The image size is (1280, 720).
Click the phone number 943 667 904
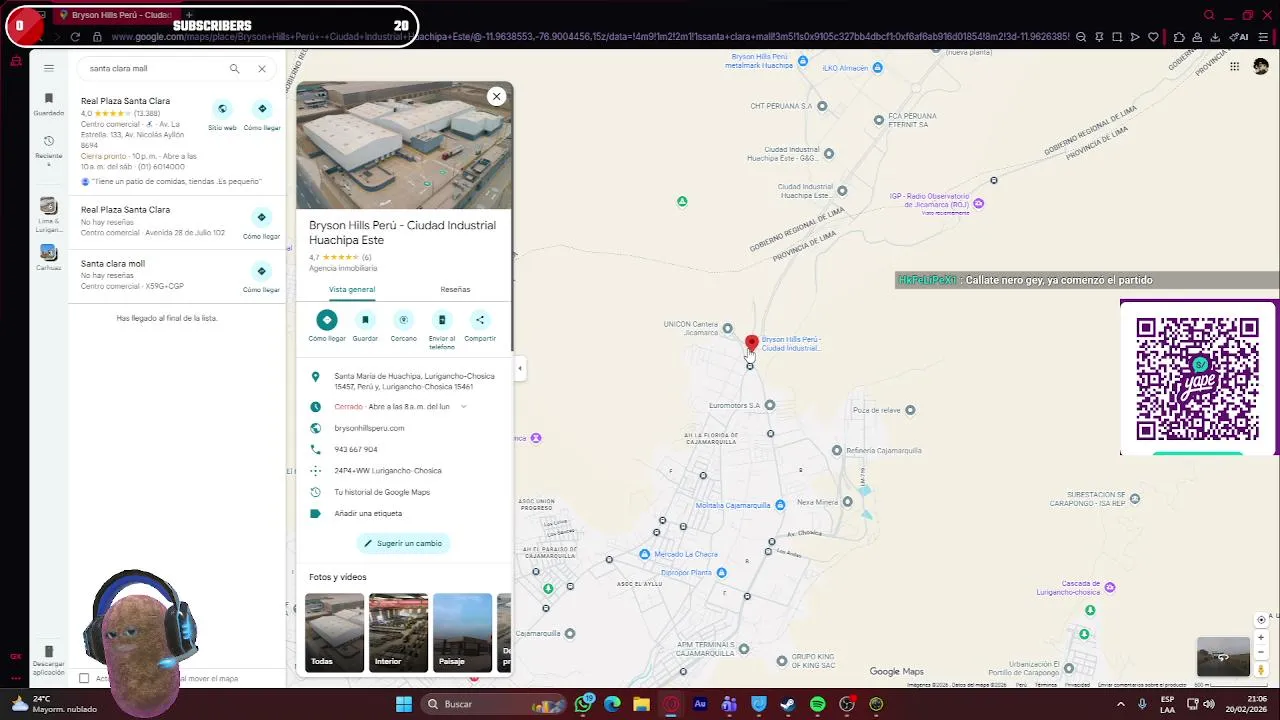tap(355, 449)
